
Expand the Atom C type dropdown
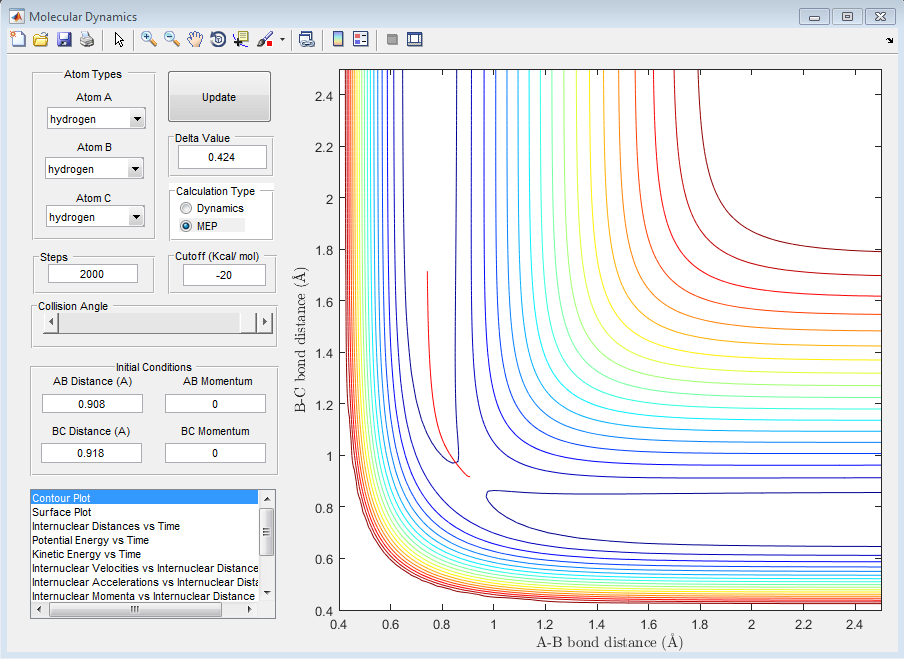pyautogui.click(x=136, y=217)
